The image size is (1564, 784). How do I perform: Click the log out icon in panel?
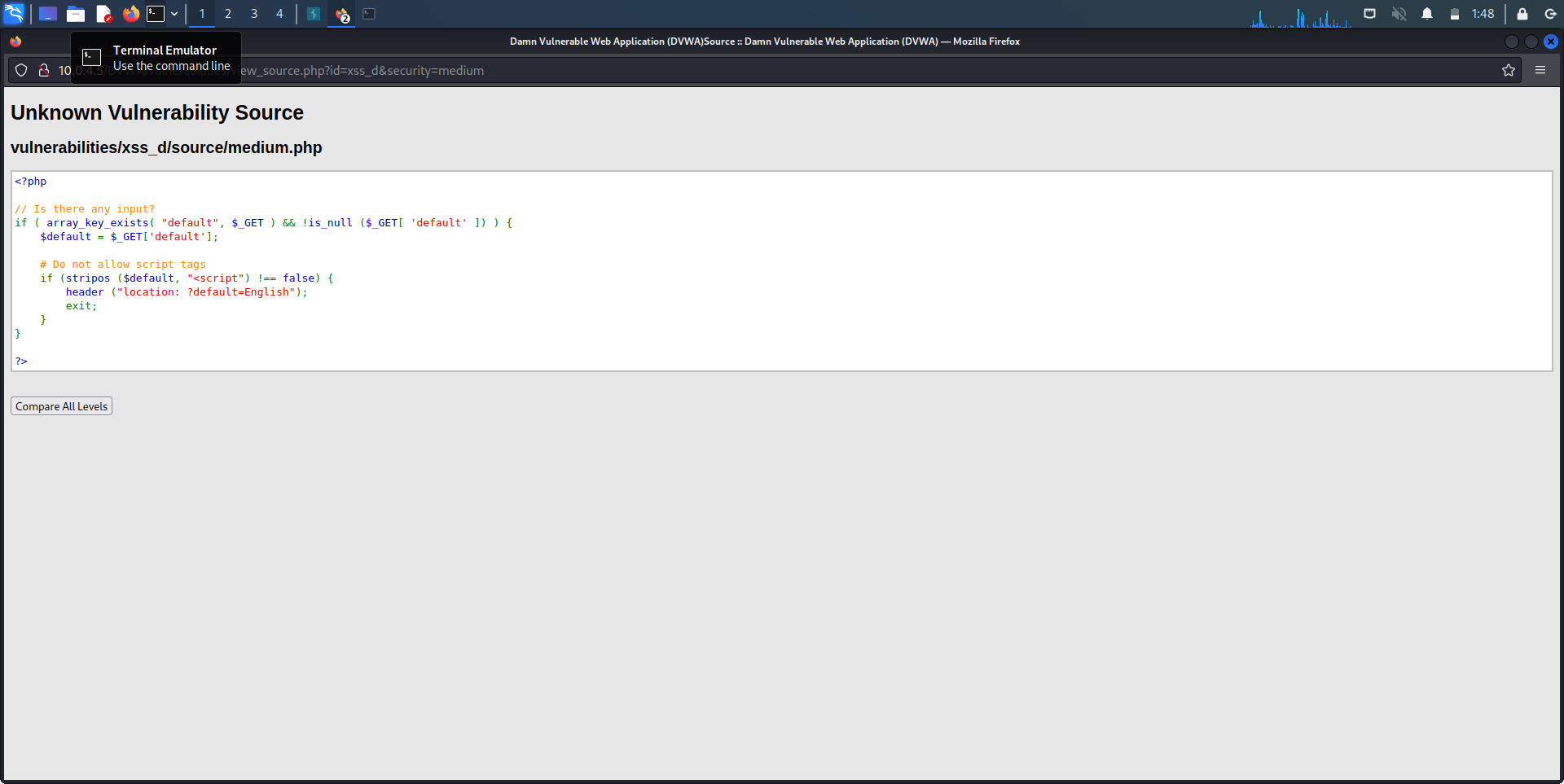(x=1549, y=14)
